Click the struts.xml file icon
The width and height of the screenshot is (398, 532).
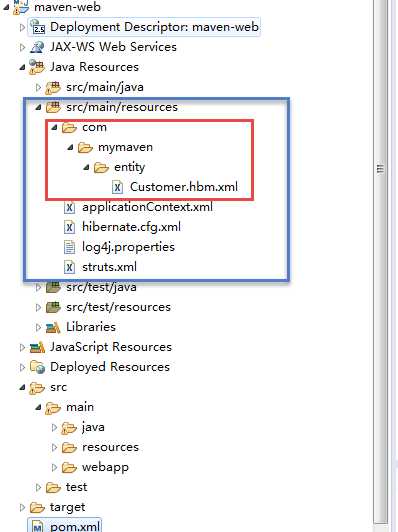click(69, 267)
